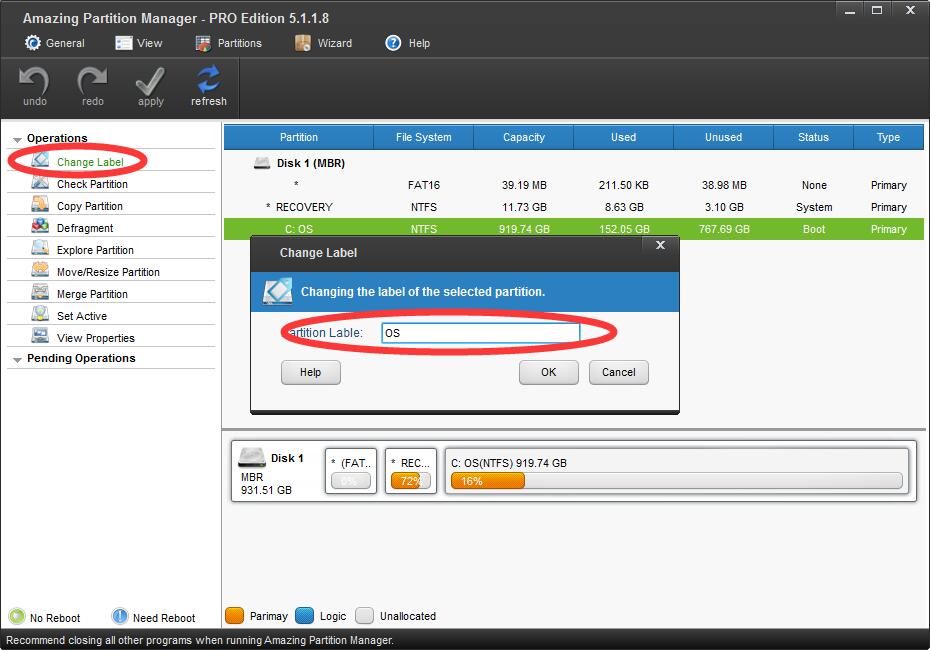Open the View menu
This screenshot has height=650, width=930.
(x=139, y=43)
